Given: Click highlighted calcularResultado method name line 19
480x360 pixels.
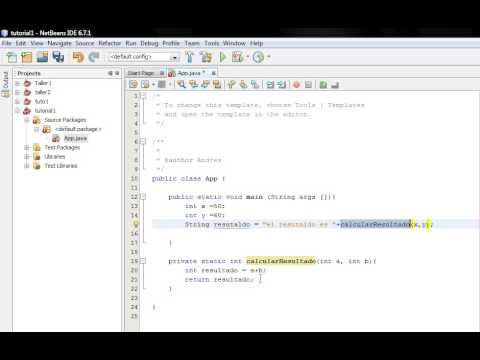Looking at the screenshot, I should pyautogui.click(x=281, y=261).
